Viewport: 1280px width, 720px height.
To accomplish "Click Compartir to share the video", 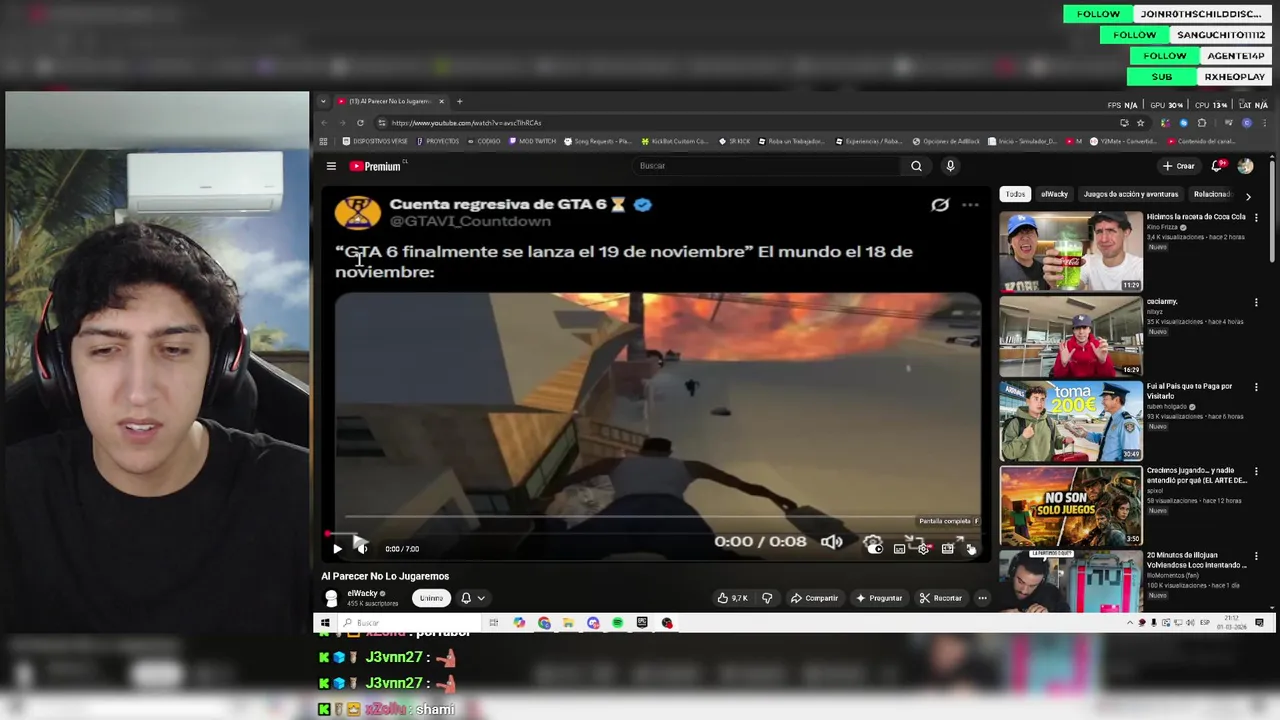I will (x=814, y=598).
